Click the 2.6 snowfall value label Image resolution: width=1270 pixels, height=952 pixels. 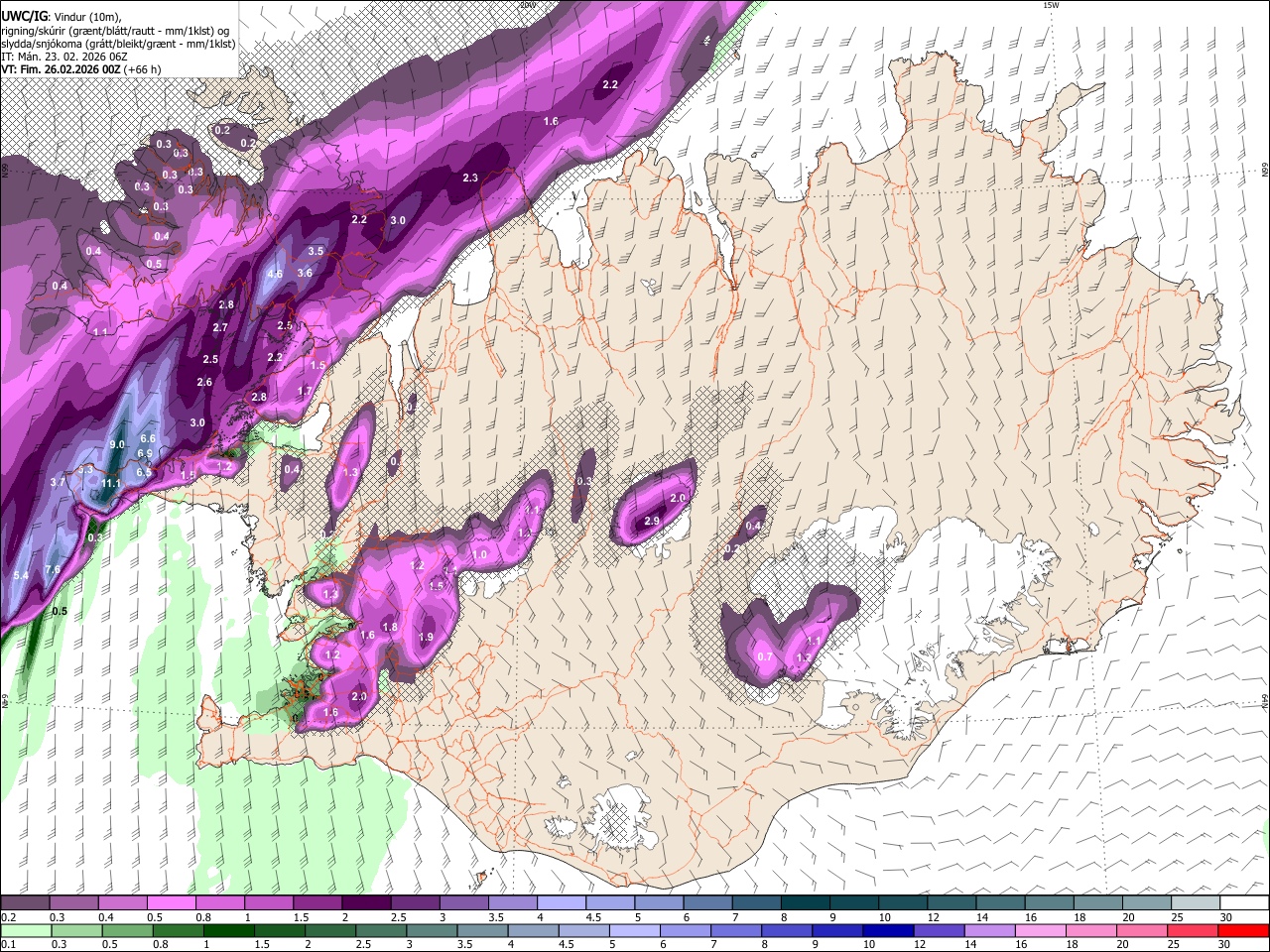tap(204, 382)
